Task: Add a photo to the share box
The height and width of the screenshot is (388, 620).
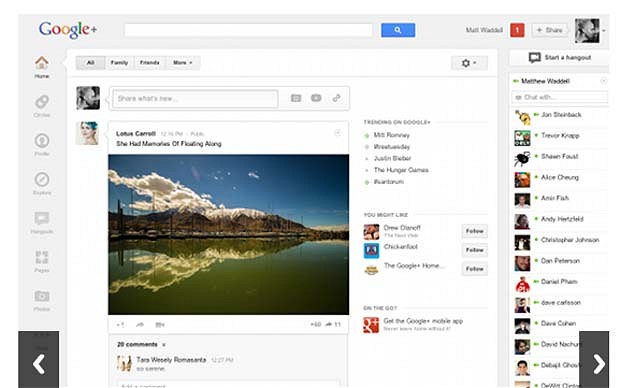Action: 296,98
